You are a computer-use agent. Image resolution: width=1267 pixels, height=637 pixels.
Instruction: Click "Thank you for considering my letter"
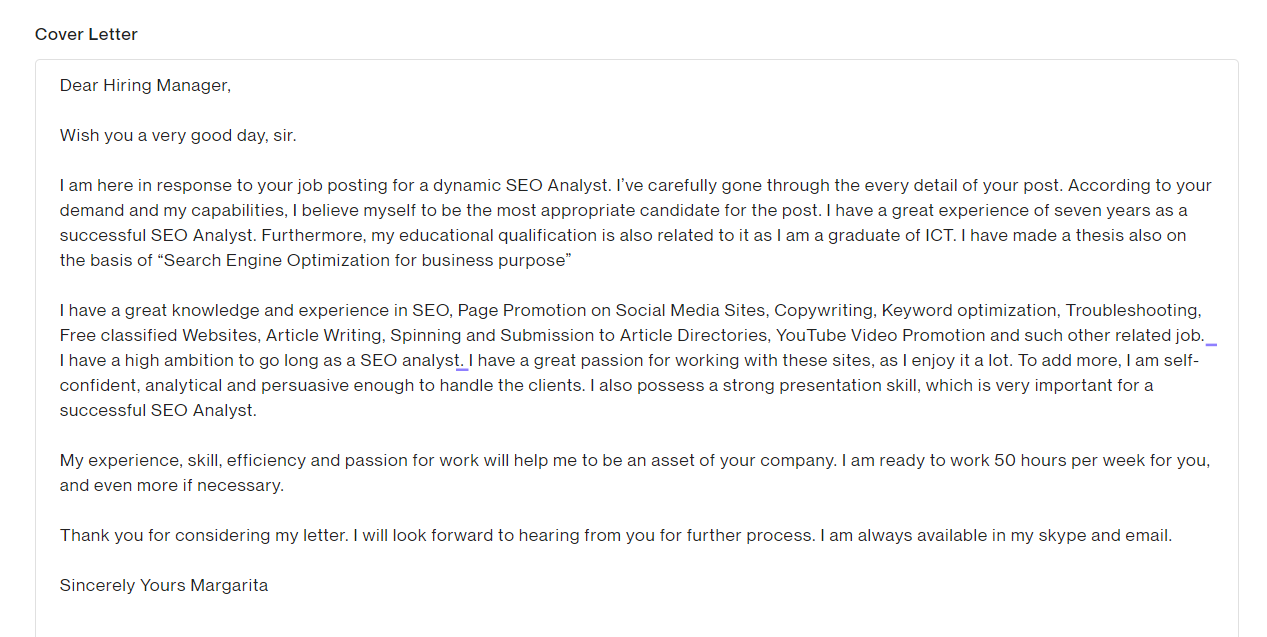coord(203,536)
